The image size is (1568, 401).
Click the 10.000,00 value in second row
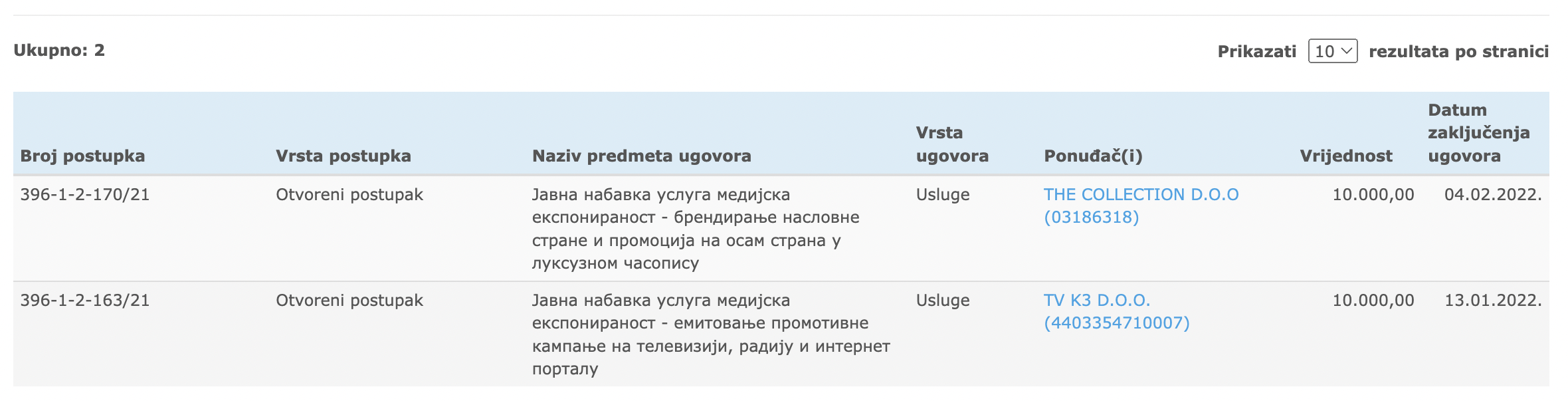point(1373,300)
